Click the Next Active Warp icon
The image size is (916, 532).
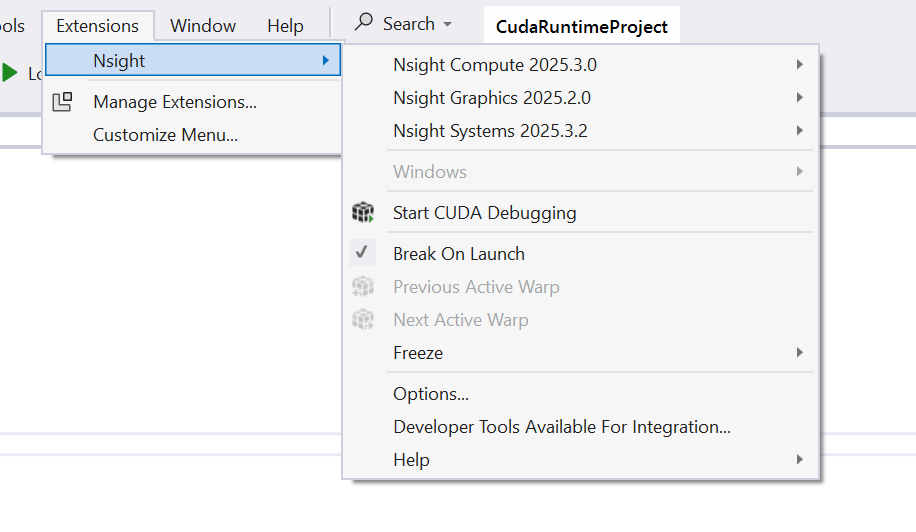[363, 320]
